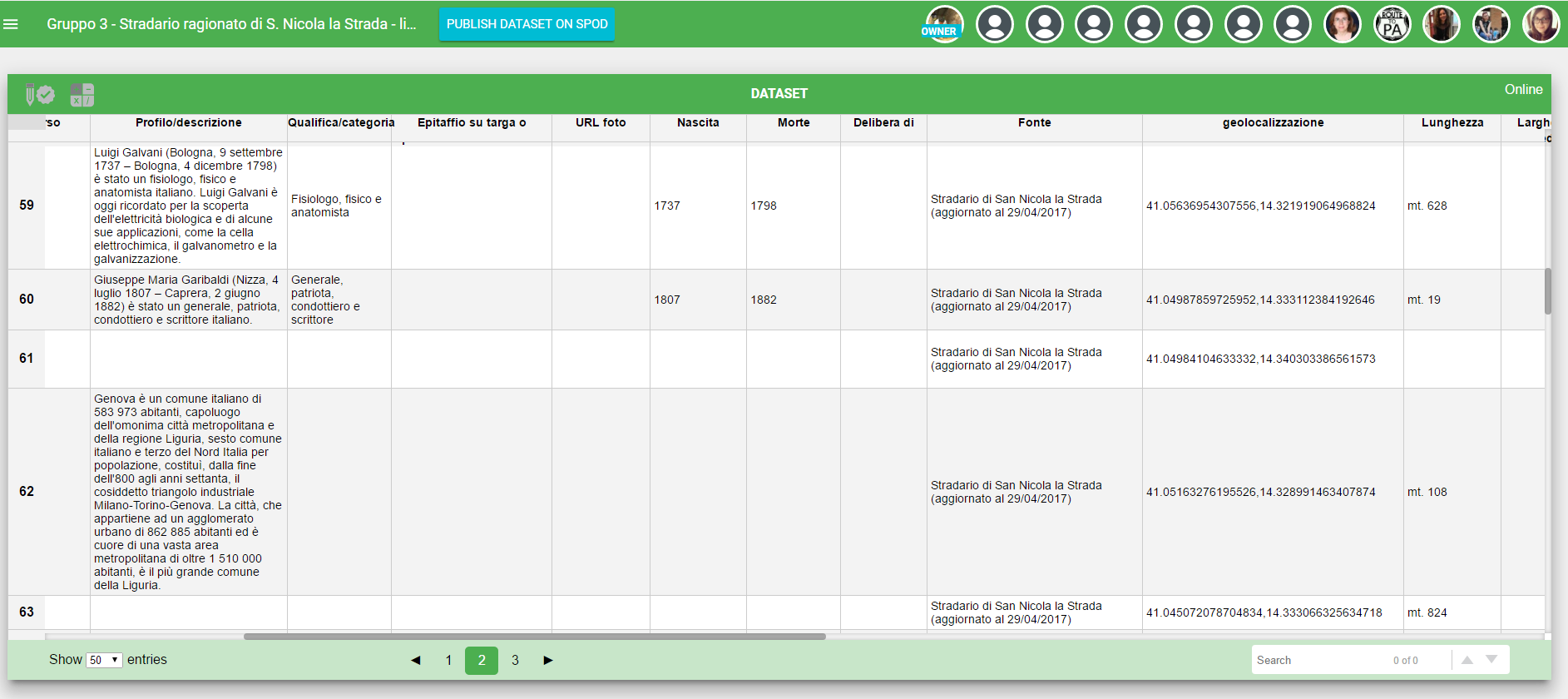Click the Profilo/descrizione column header
This screenshot has height=699, width=1568.
click(x=189, y=122)
